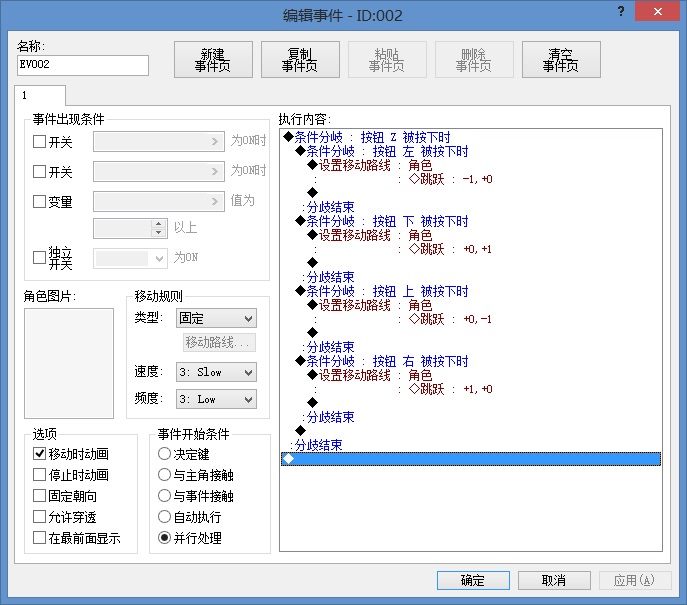Click the 确定 button
This screenshot has width=687, height=605.
click(x=473, y=580)
